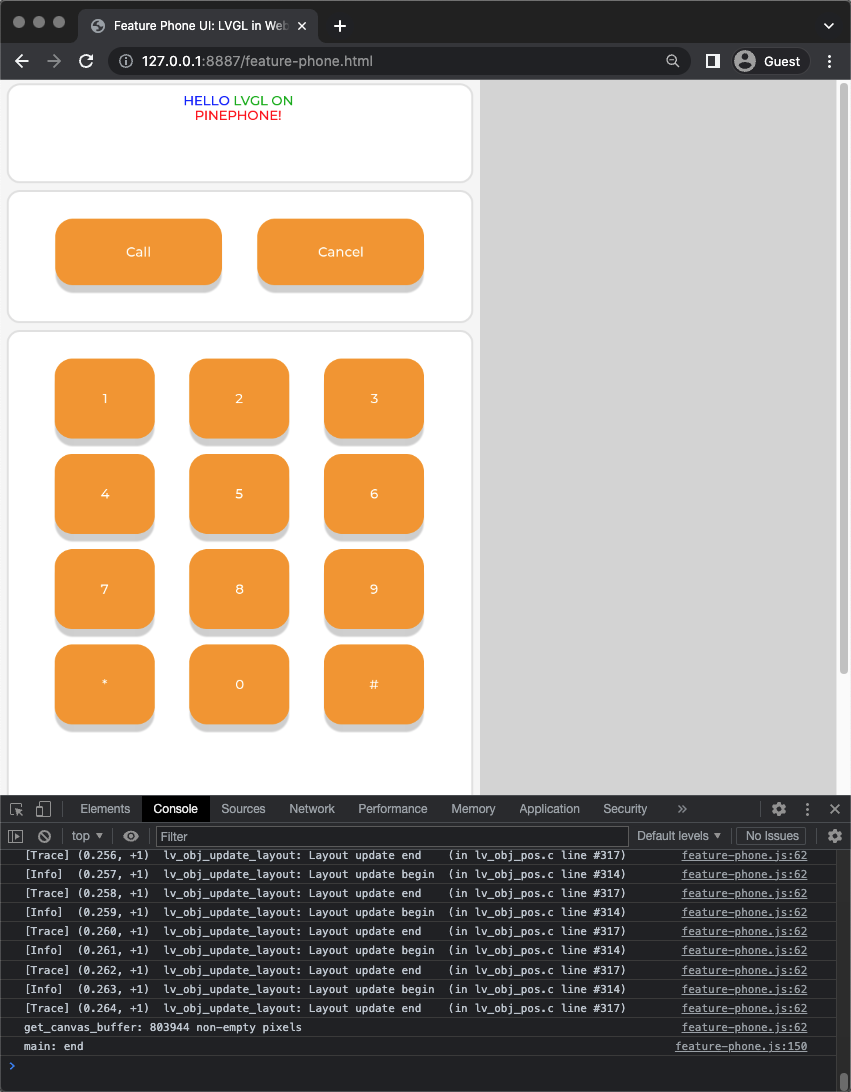Open DevTools settings gear icon
This screenshot has width=851, height=1092.
(779, 809)
